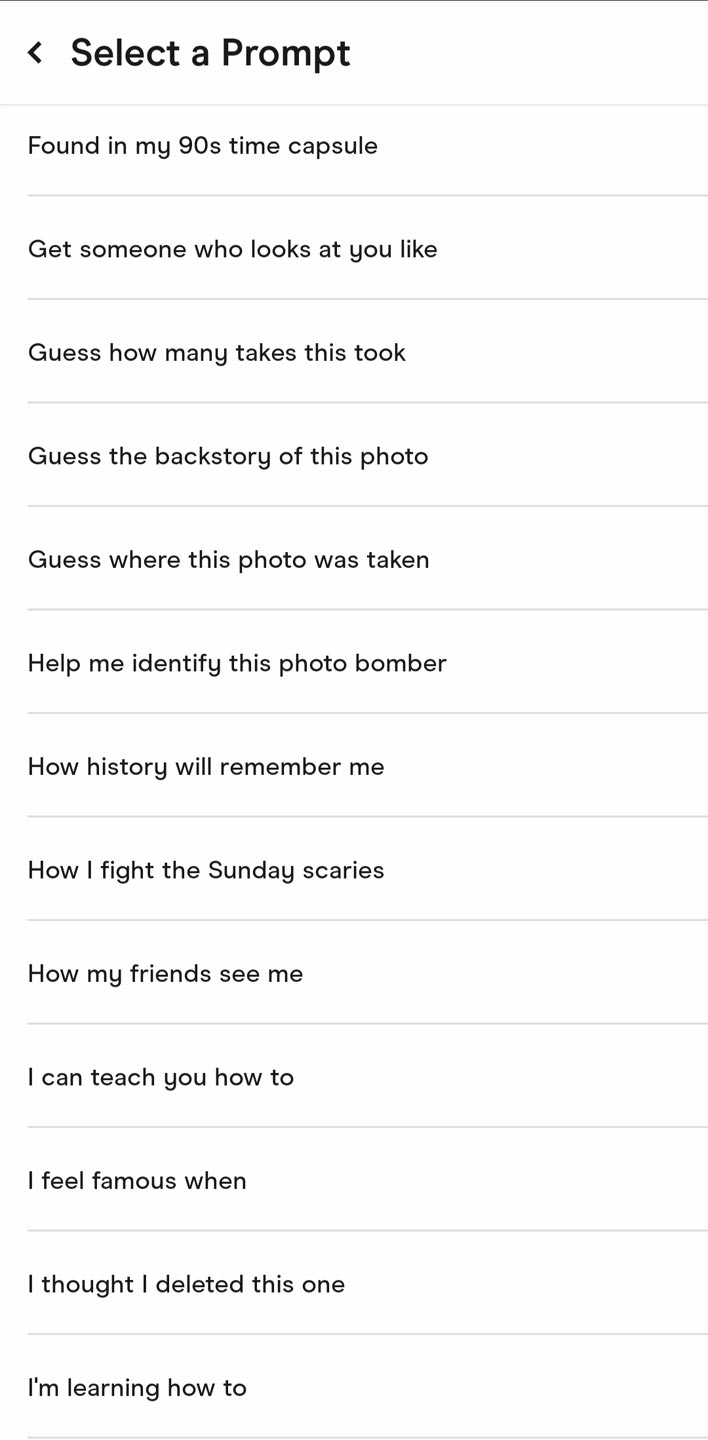Choose 'Get someone who looks at you like'
Viewport: 708px width, 1440px height.
354,249
